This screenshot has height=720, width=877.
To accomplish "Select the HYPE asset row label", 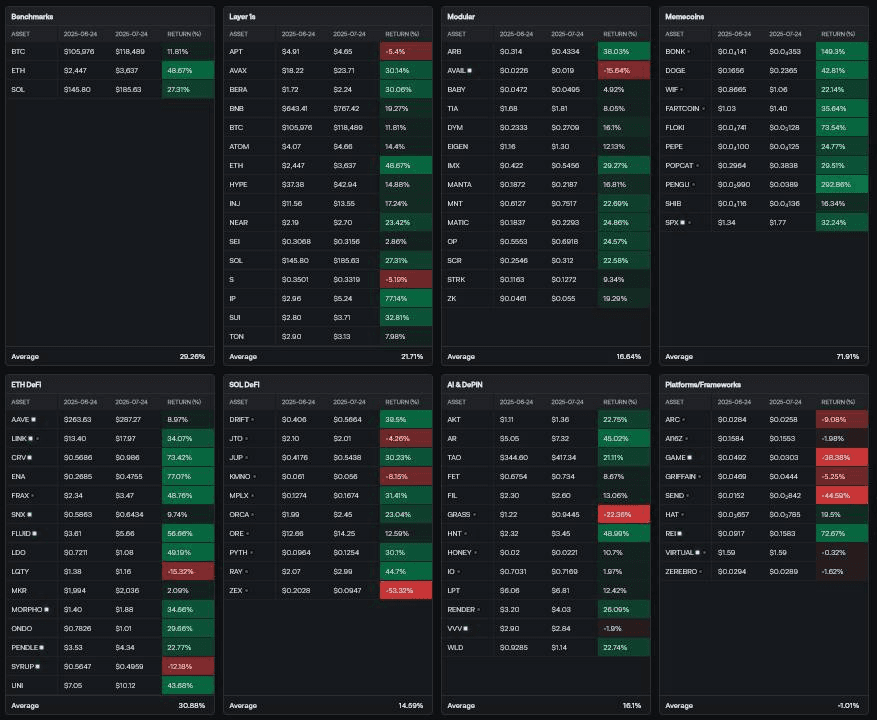I will [x=238, y=185].
